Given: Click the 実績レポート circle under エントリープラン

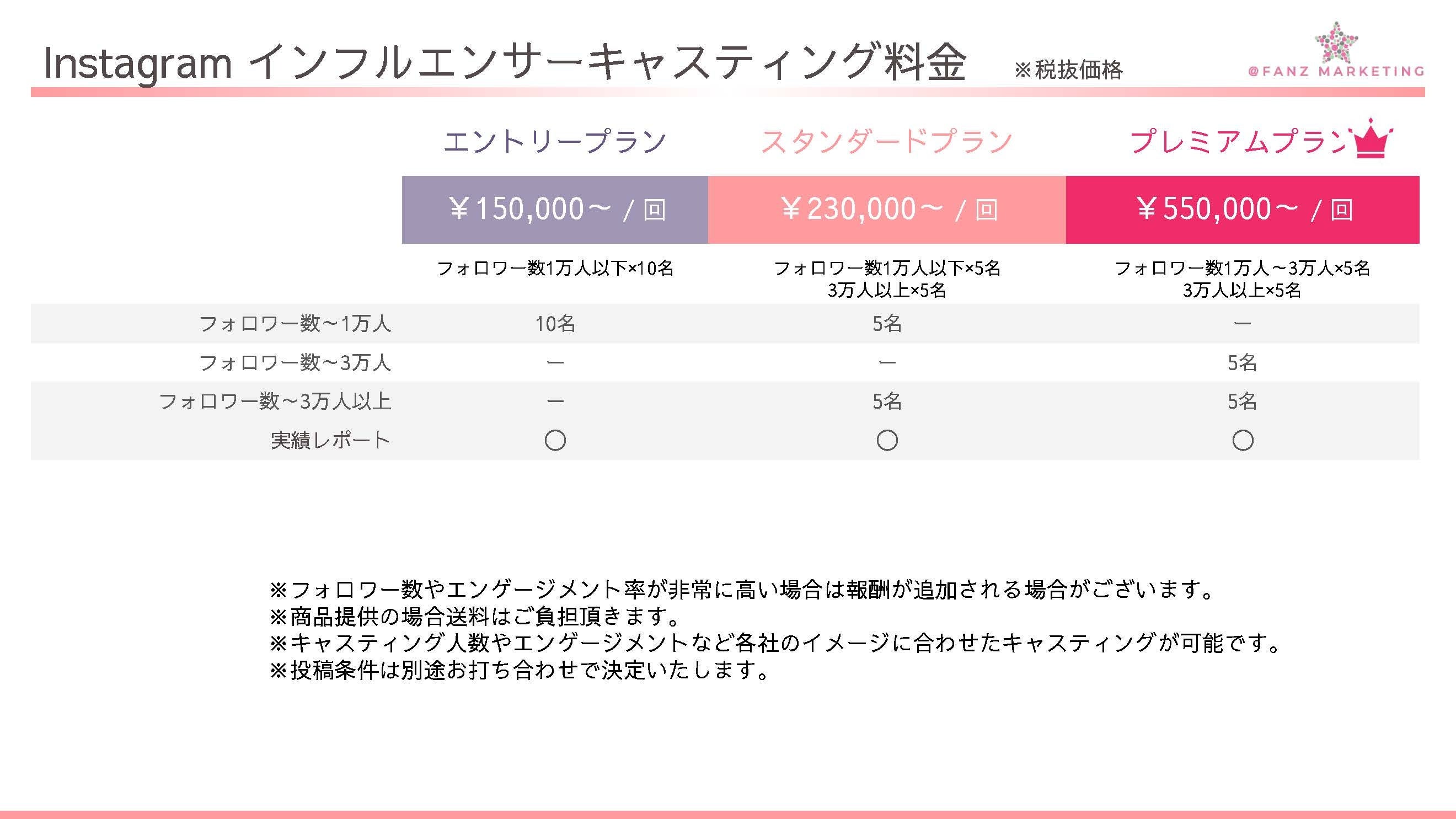Looking at the screenshot, I should click(x=555, y=440).
